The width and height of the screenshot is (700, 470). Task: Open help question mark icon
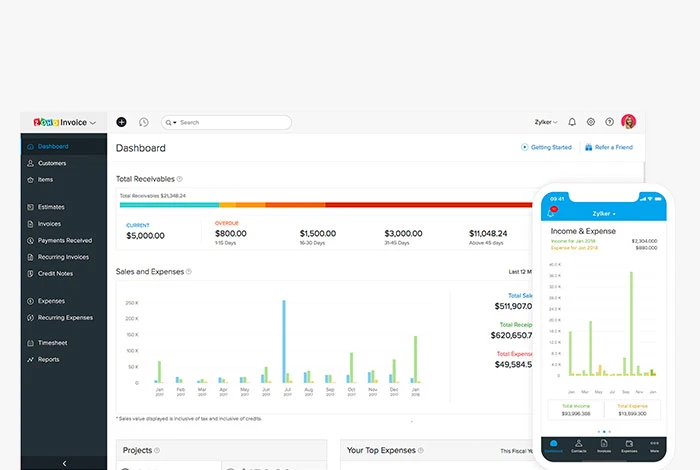tap(609, 122)
